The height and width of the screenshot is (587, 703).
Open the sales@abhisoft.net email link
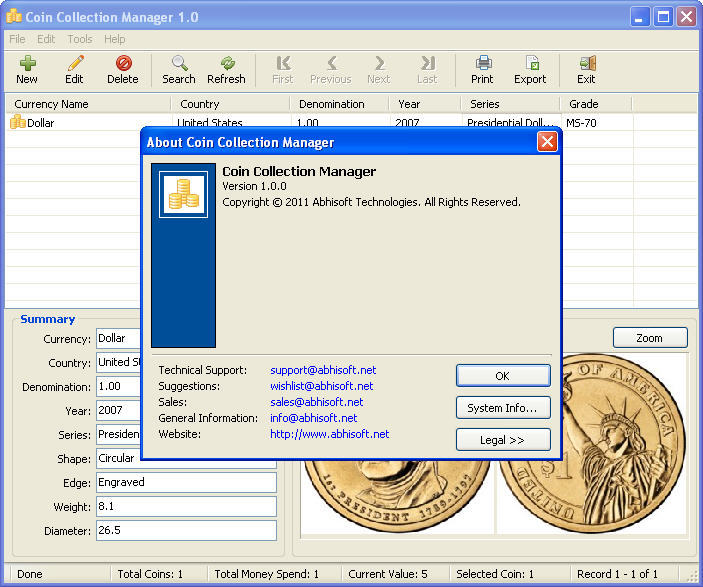(x=317, y=402)
